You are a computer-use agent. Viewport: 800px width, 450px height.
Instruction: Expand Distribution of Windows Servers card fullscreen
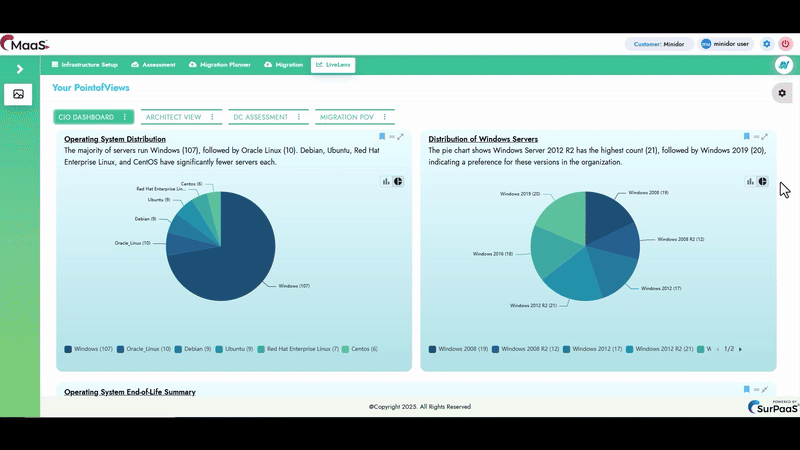pyautogui.click(x=765, y=137)
